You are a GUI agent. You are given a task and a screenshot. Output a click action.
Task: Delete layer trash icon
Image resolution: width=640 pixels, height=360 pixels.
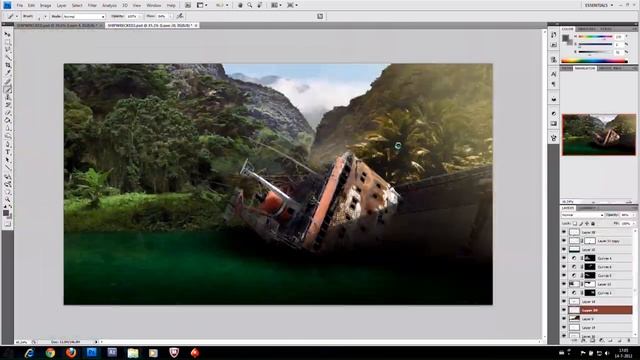[x=629, y=340]
